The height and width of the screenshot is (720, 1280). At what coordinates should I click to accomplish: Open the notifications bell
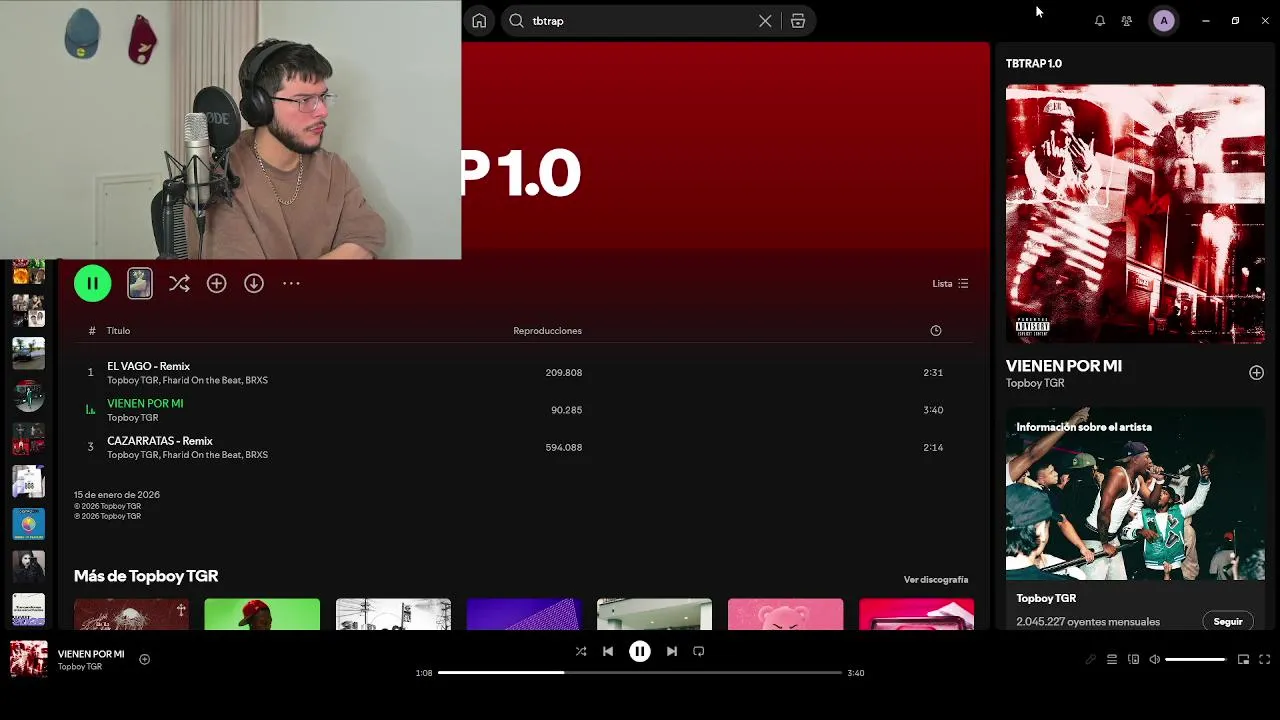(x=1100, y=21)
